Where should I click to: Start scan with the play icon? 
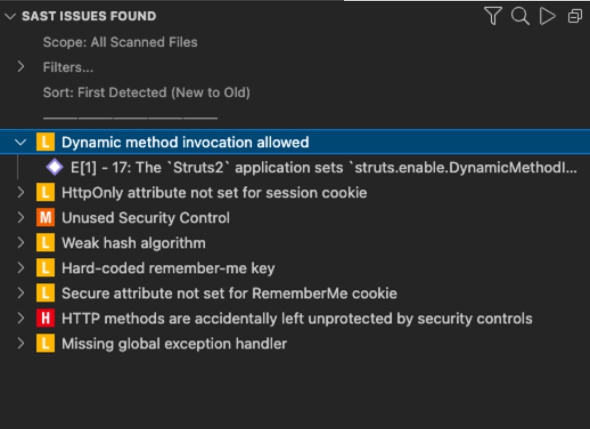[547, 16]
